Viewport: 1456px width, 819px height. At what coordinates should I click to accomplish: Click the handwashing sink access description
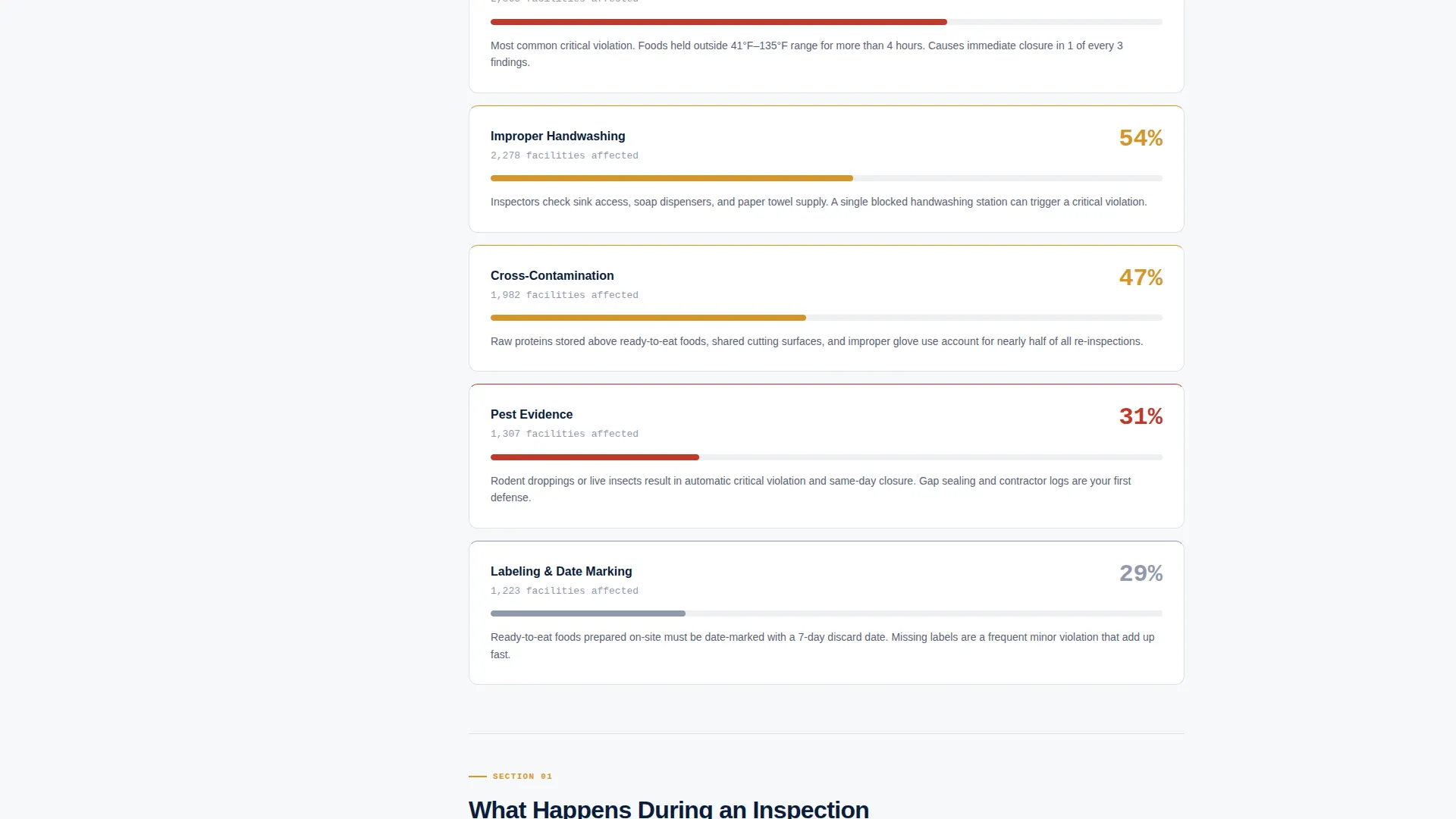click(x=819, y=202)
